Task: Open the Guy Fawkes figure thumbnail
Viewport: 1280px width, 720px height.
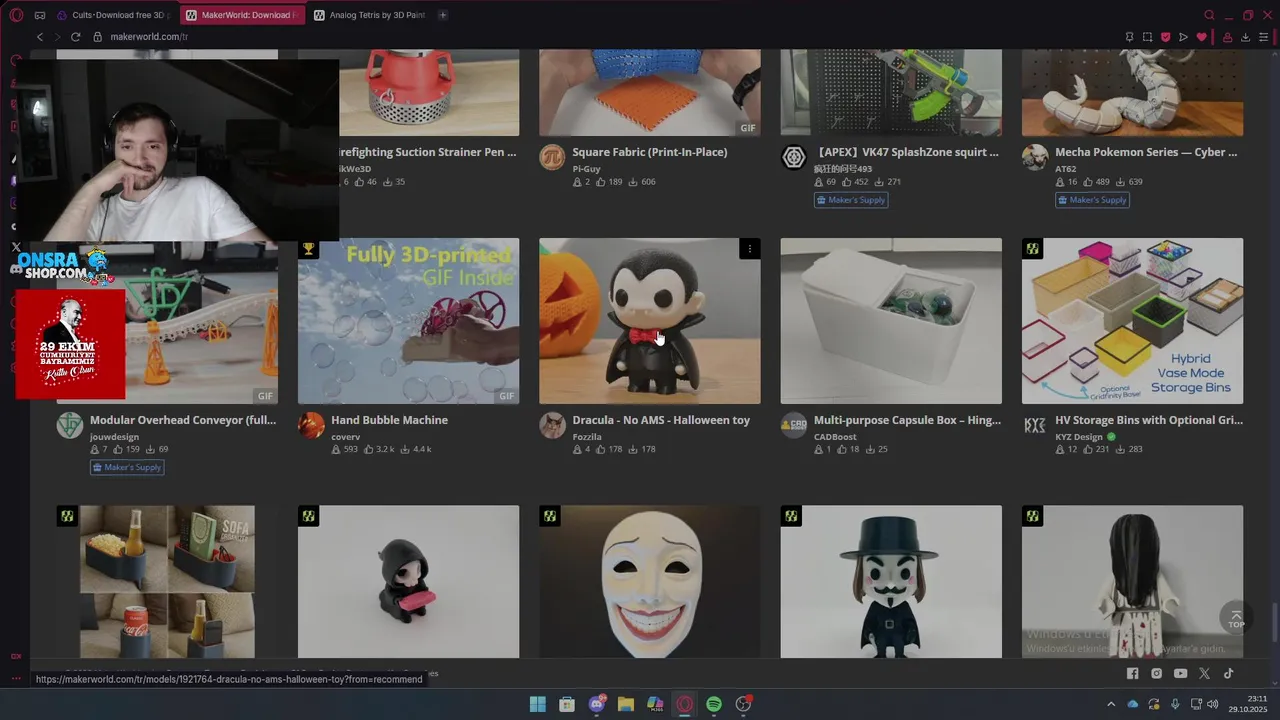Action: (x=891, y=581)
